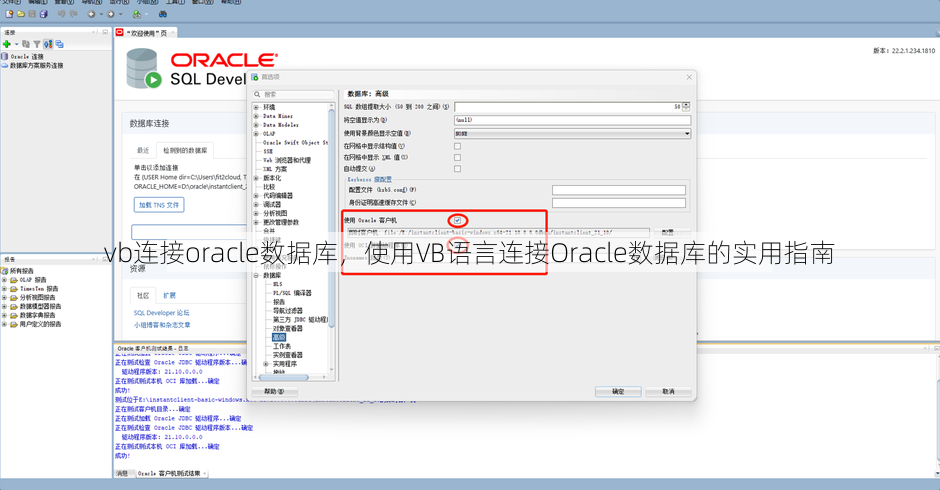The width and height of the screenshot is (940, 490).
Task: Click the 加载 TNS 文件 button
Action: click(x=159, y=205)
